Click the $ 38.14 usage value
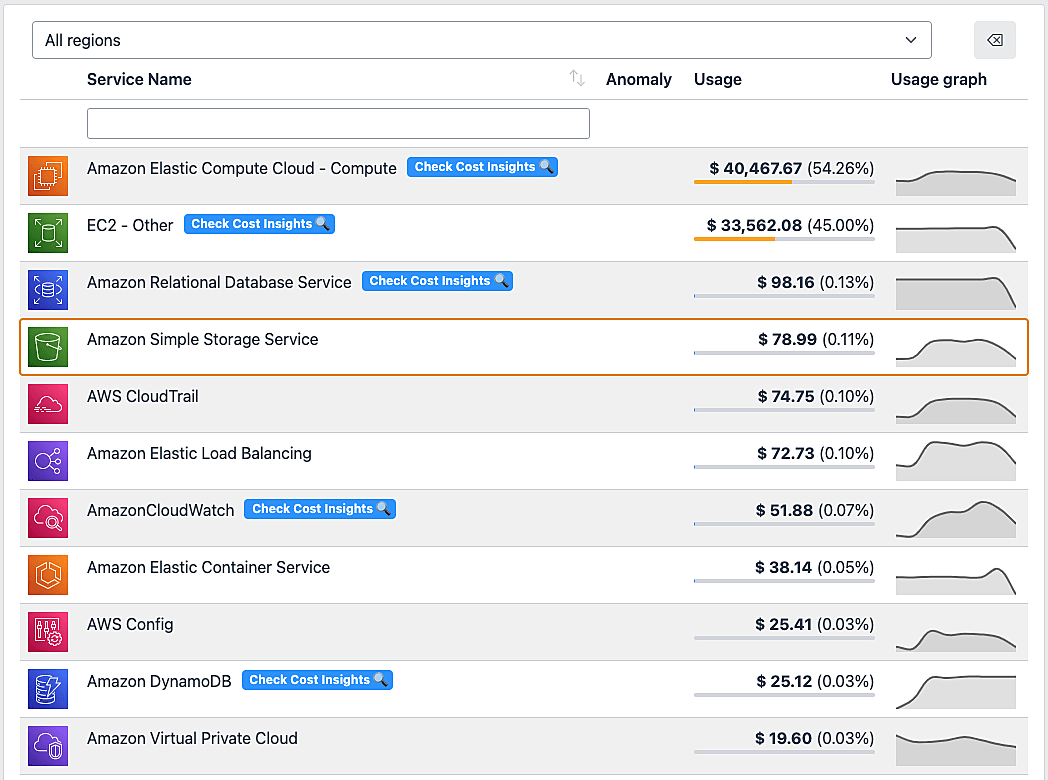 (783, 567)
